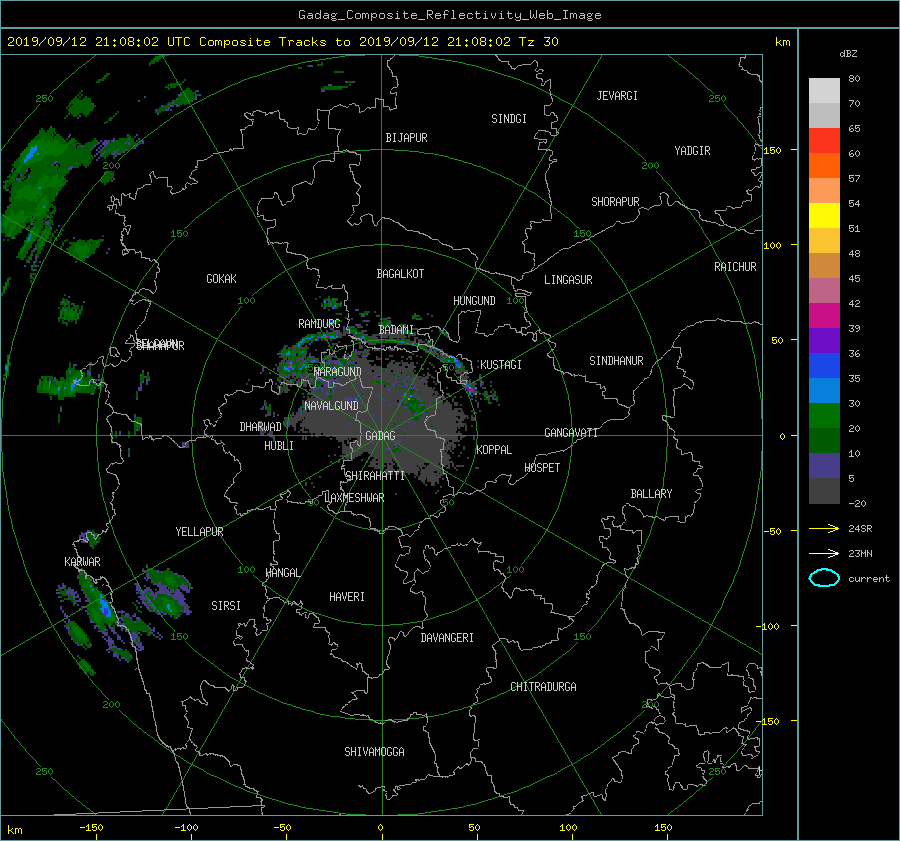Click the NAVALGUND city label
Screen dimensions: 900x841
pyautogui.click(x=331, y=406)
